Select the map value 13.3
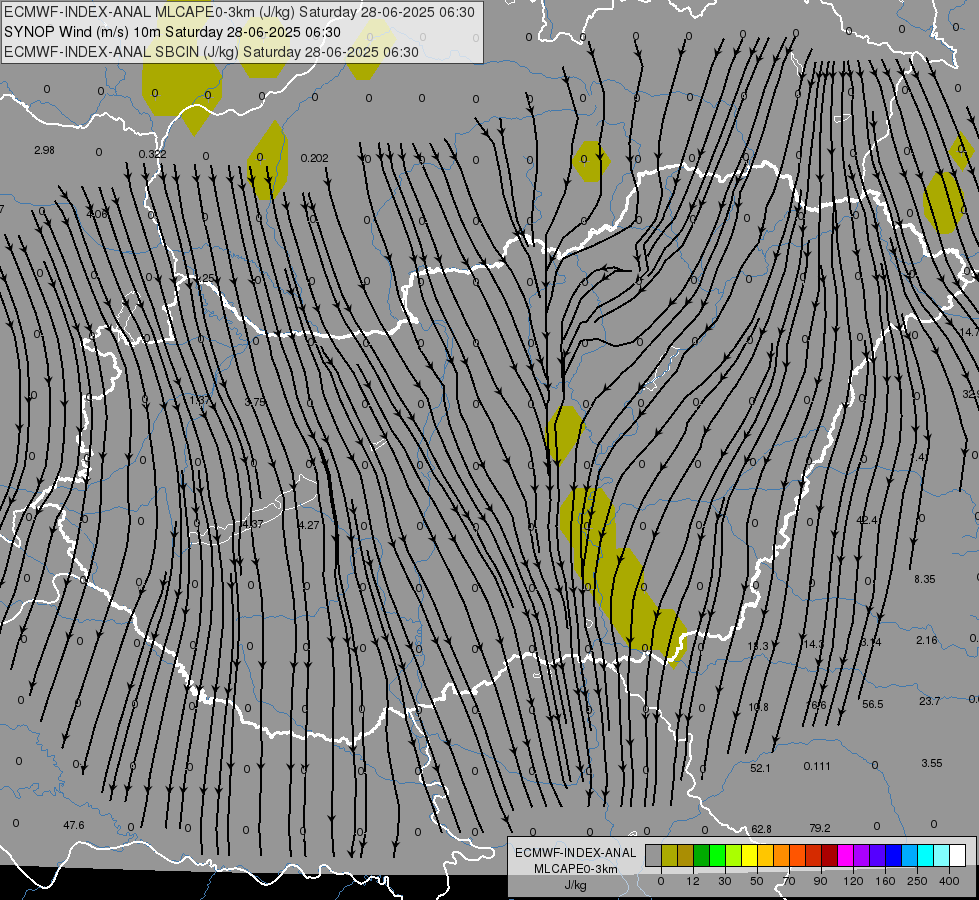Viewport: 979px width, 900px height. (758, 646)
